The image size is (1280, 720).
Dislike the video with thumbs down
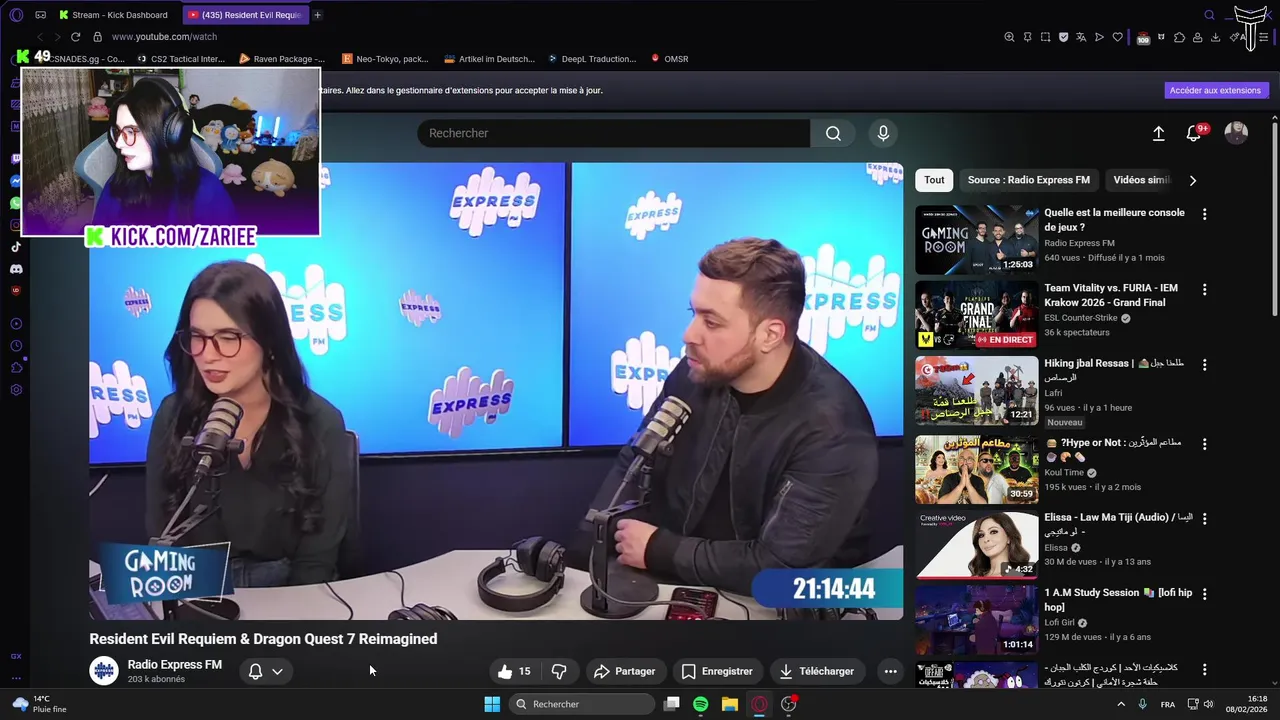coord(559,671)
